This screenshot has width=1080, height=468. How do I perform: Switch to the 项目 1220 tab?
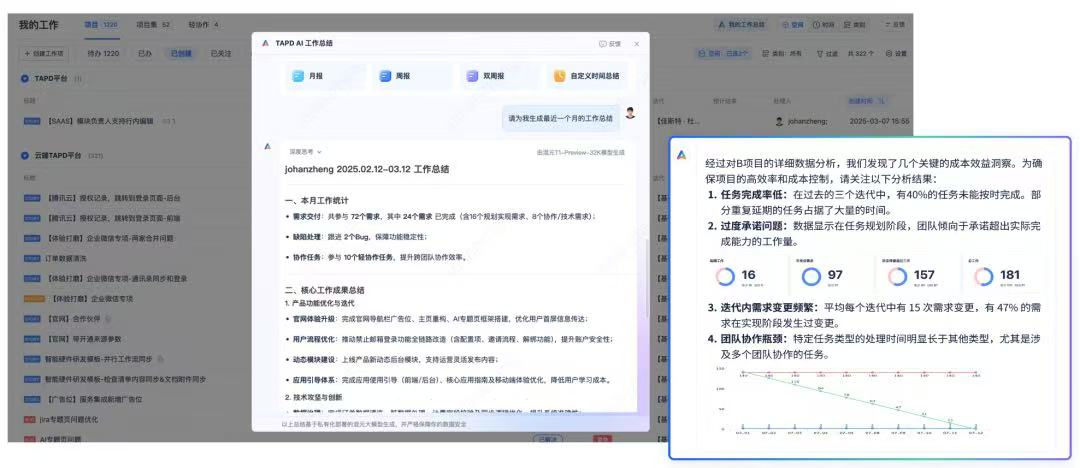pos(101,25)
